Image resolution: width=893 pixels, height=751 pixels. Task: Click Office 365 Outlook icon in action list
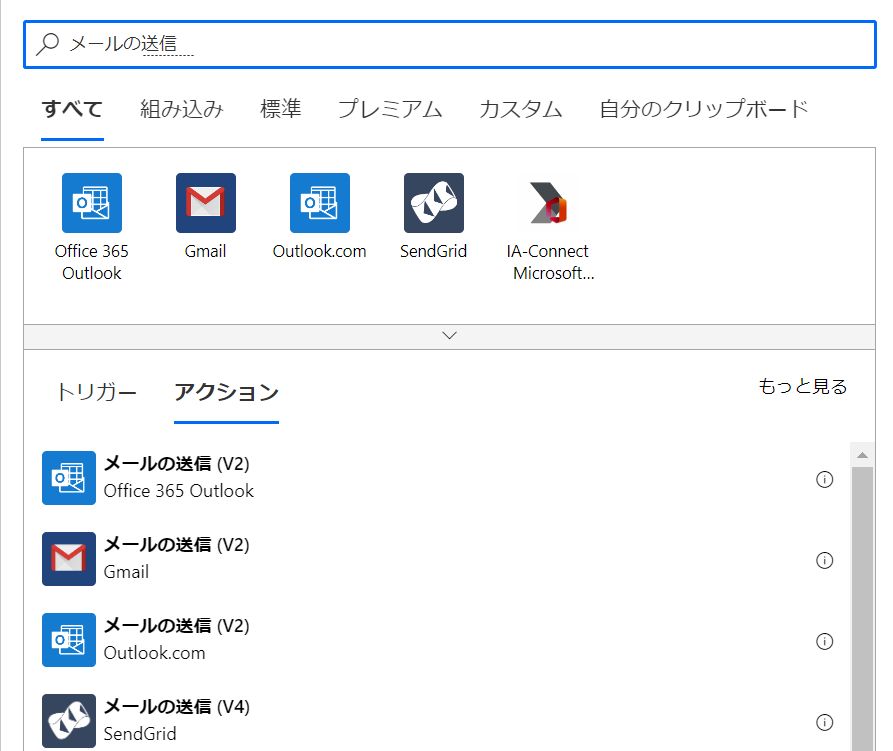coord(69,478)
